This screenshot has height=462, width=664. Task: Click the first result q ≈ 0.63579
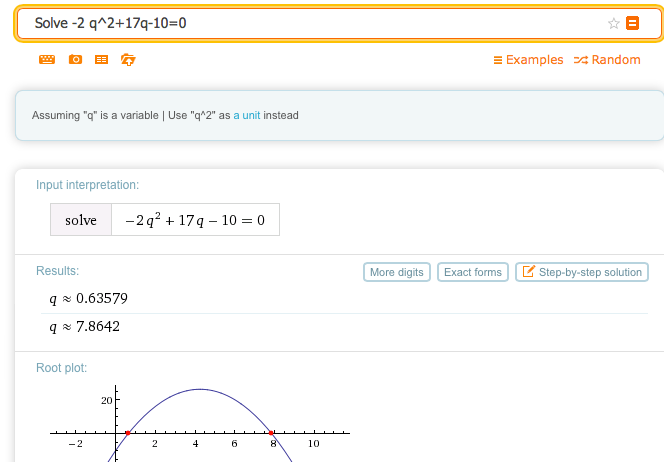(89, 299)
